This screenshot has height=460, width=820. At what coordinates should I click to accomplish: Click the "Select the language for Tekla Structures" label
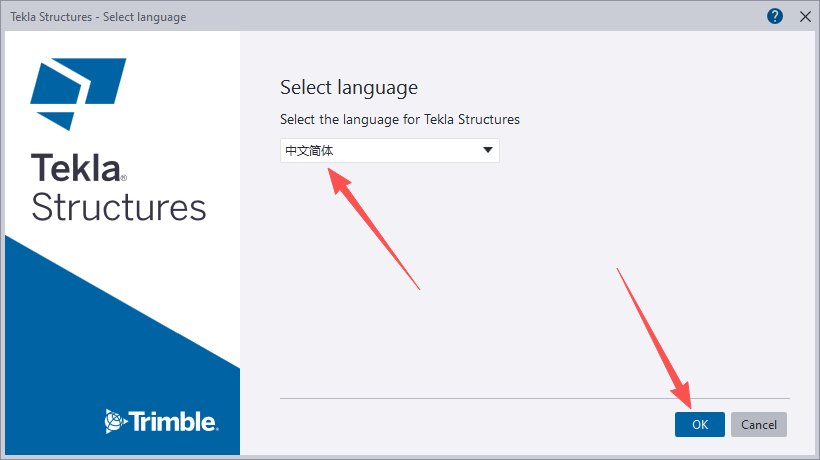[x=400, y=119]
